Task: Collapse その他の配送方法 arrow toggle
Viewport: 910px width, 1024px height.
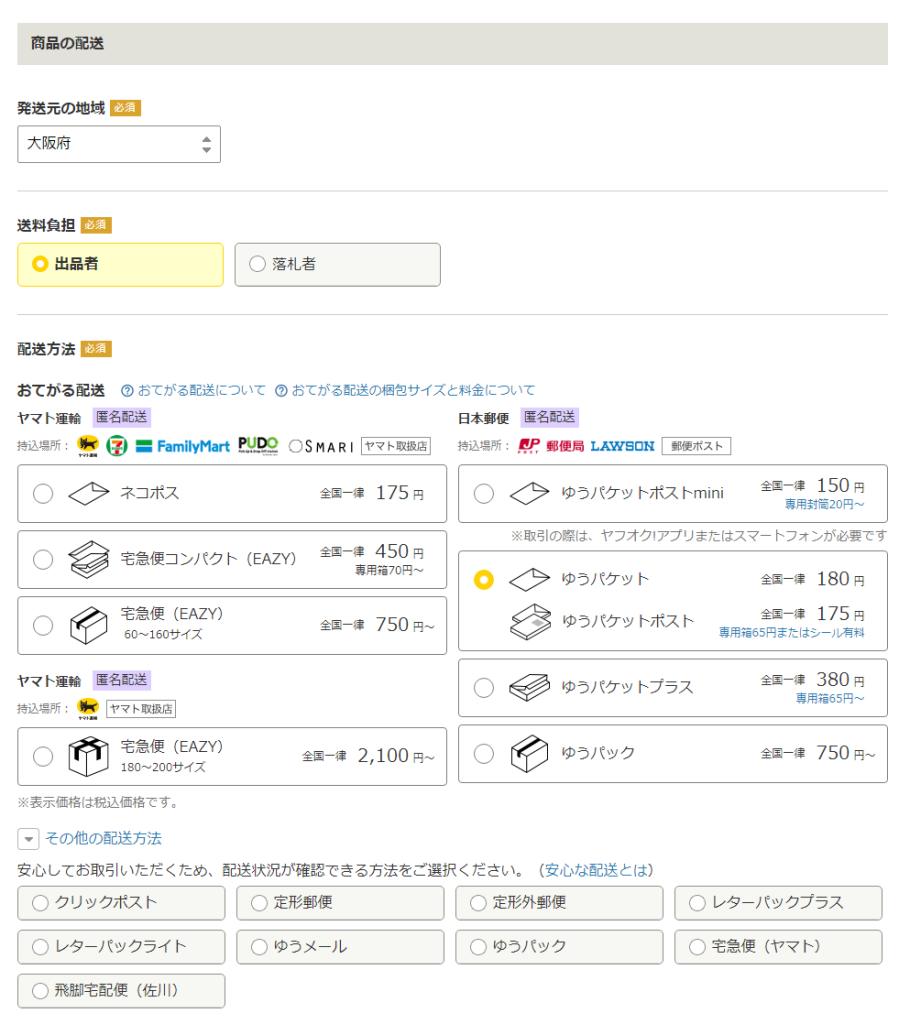Action: coord(28,839)
